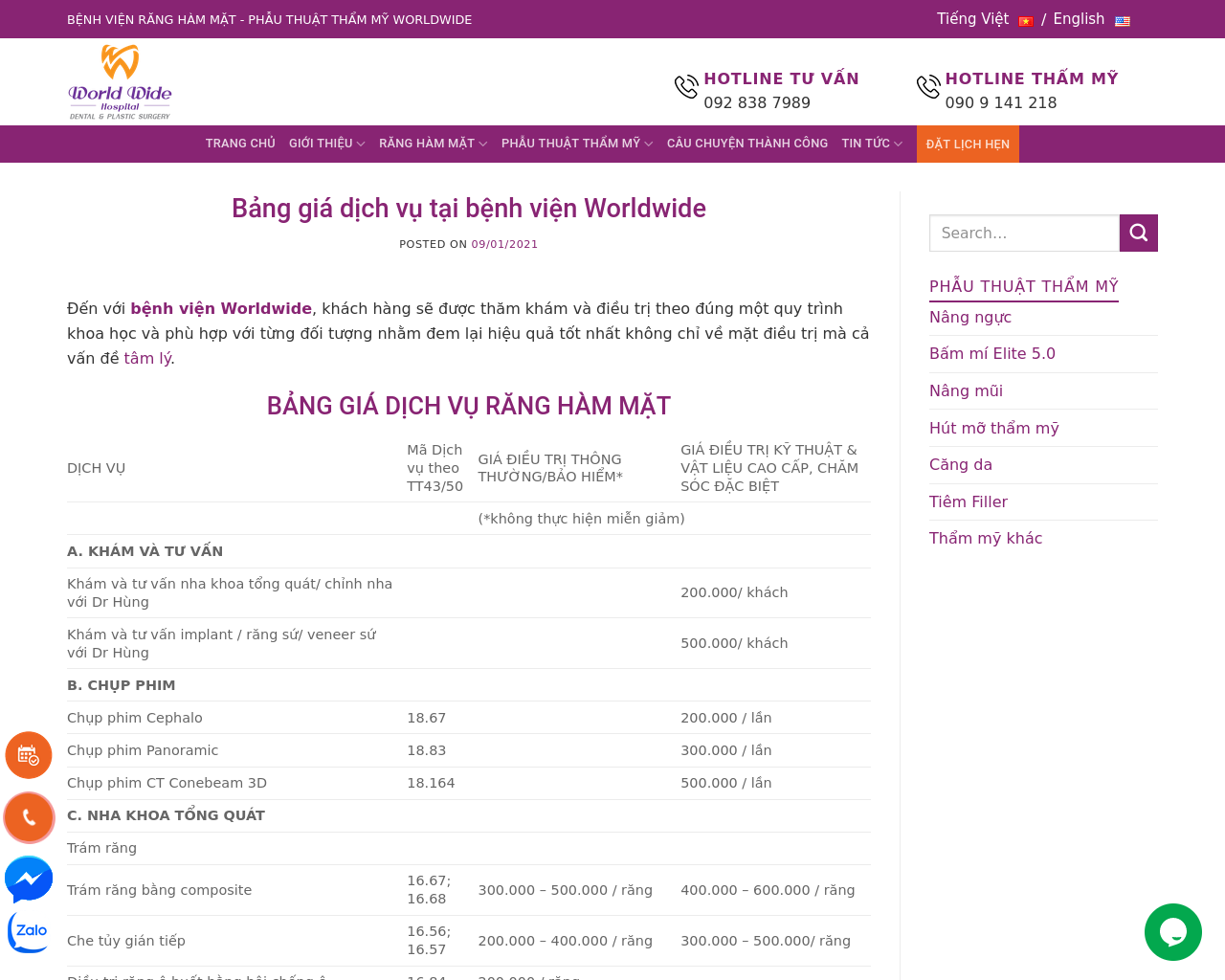Click the Vietnamese flag icon
Image resolution: width=1225 pixels, height=980 pixels.
(x=1025, y=21)
